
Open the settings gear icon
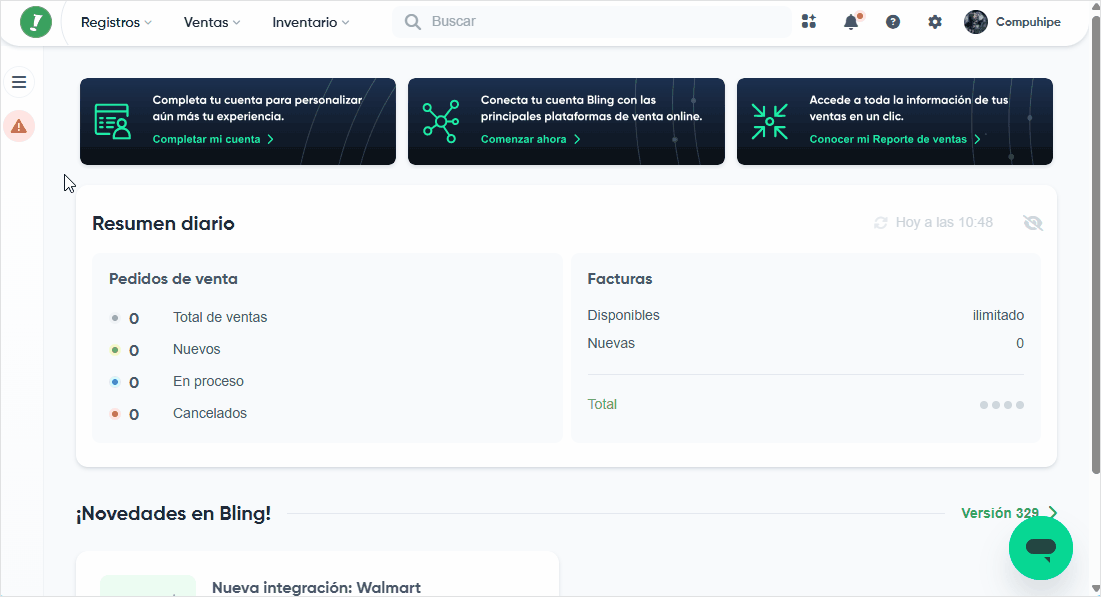click(935, 22)
